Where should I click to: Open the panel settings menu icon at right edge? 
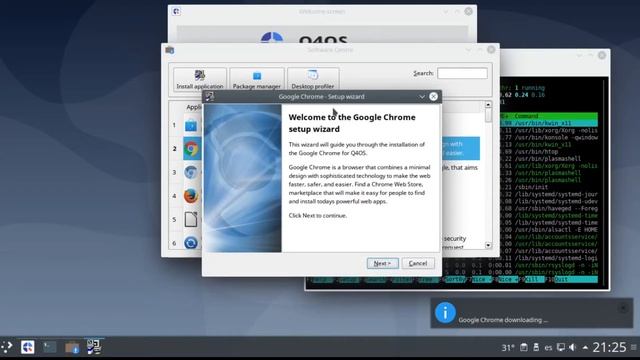(633, 347)
